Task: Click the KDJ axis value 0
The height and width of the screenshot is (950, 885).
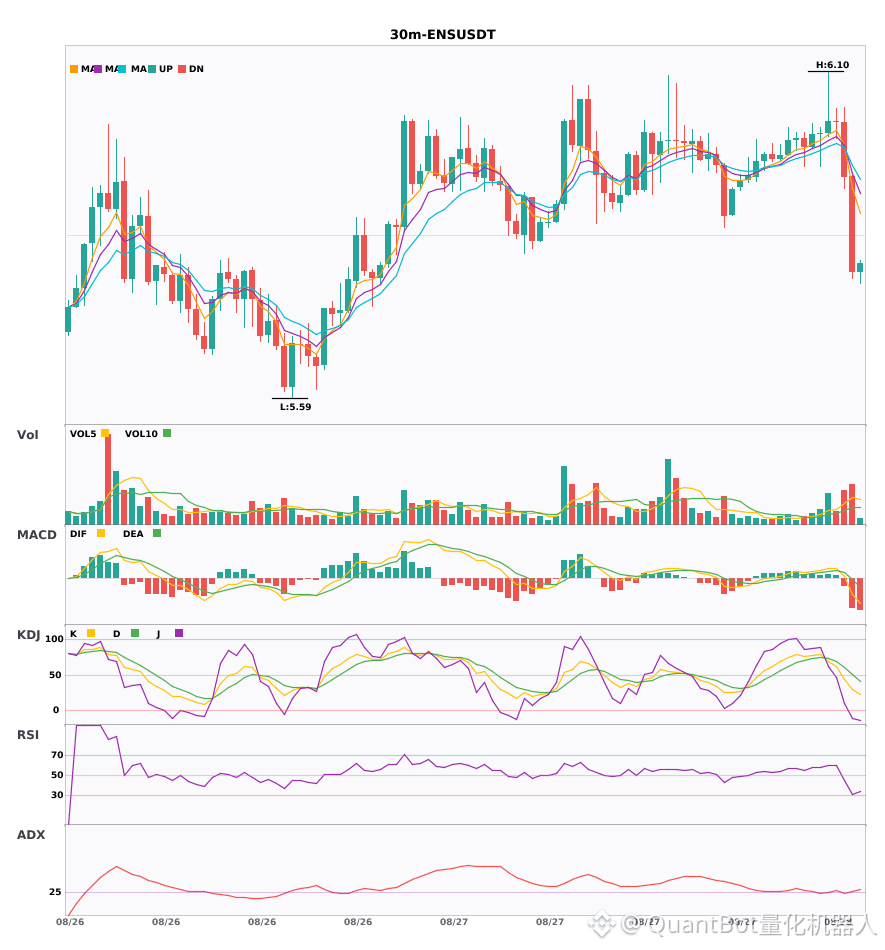Action: pyautogui.click(x=56, y=710)
